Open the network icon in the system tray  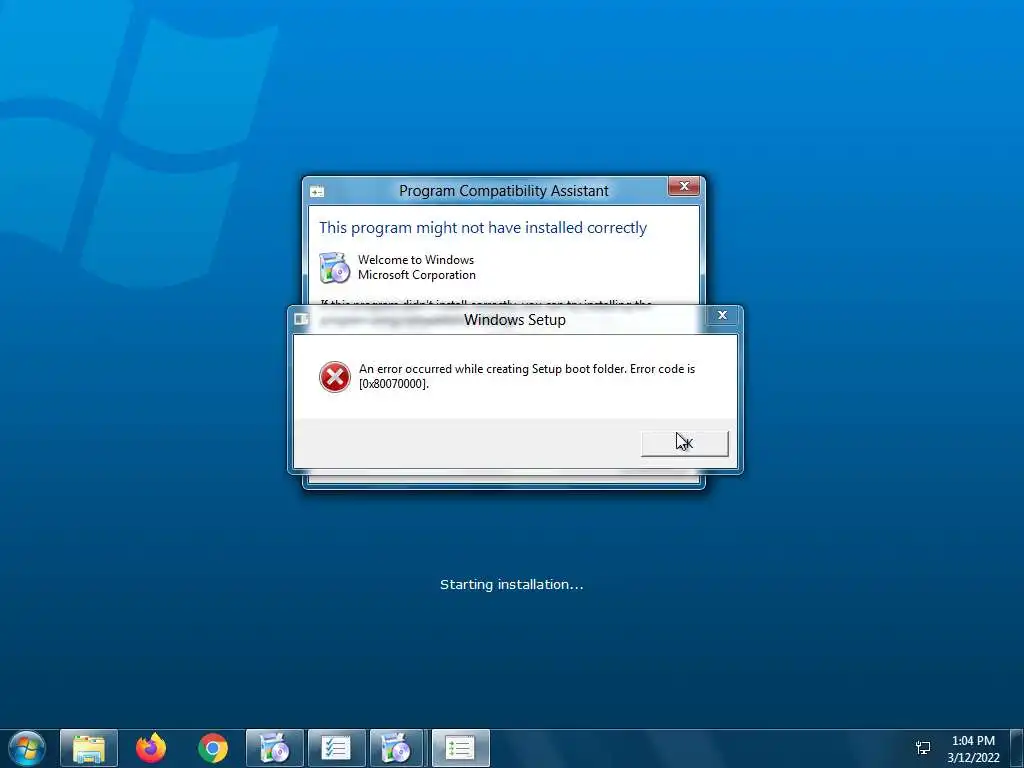[923, 748]
